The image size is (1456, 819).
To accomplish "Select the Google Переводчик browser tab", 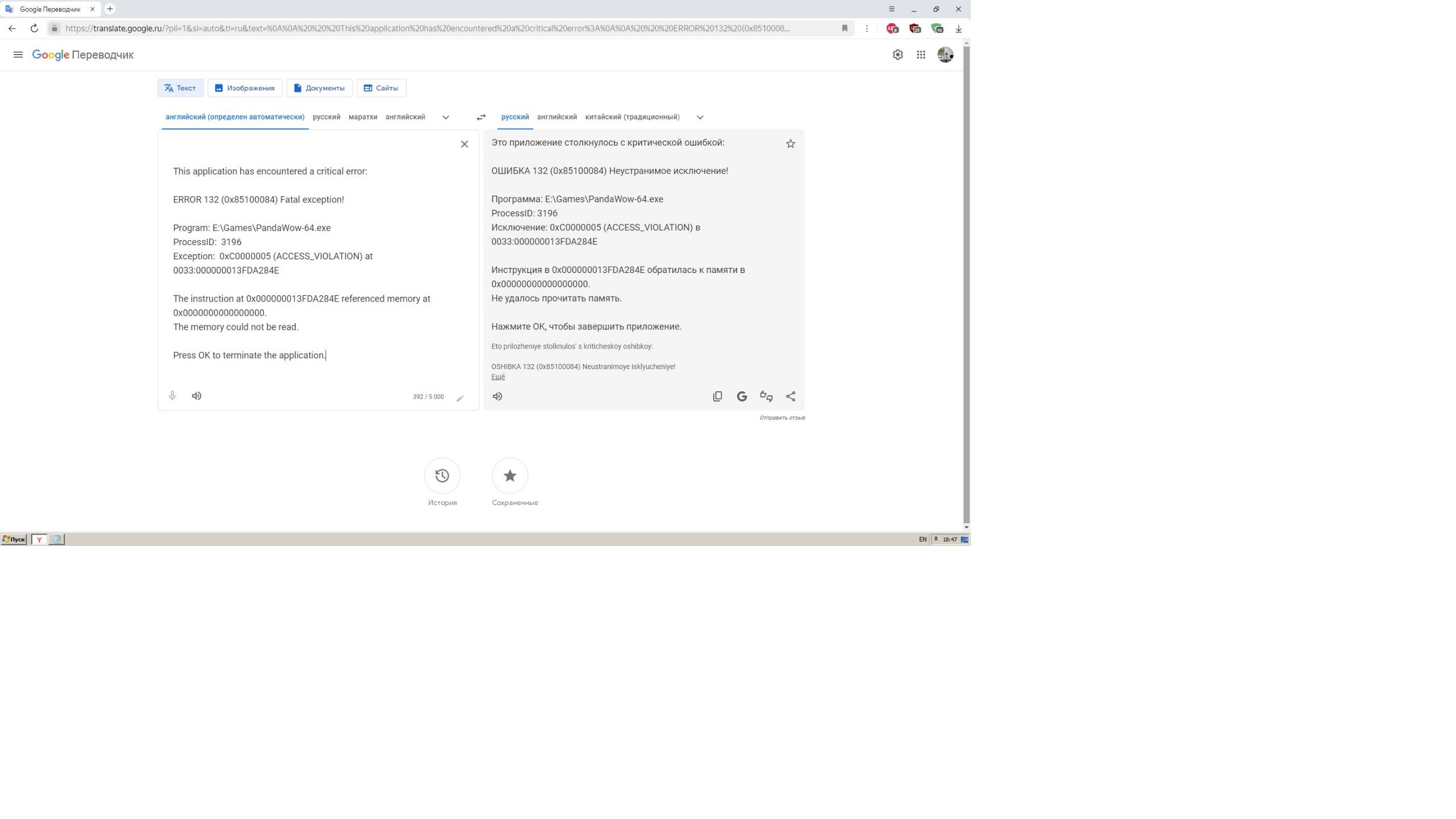I will 49,9.
